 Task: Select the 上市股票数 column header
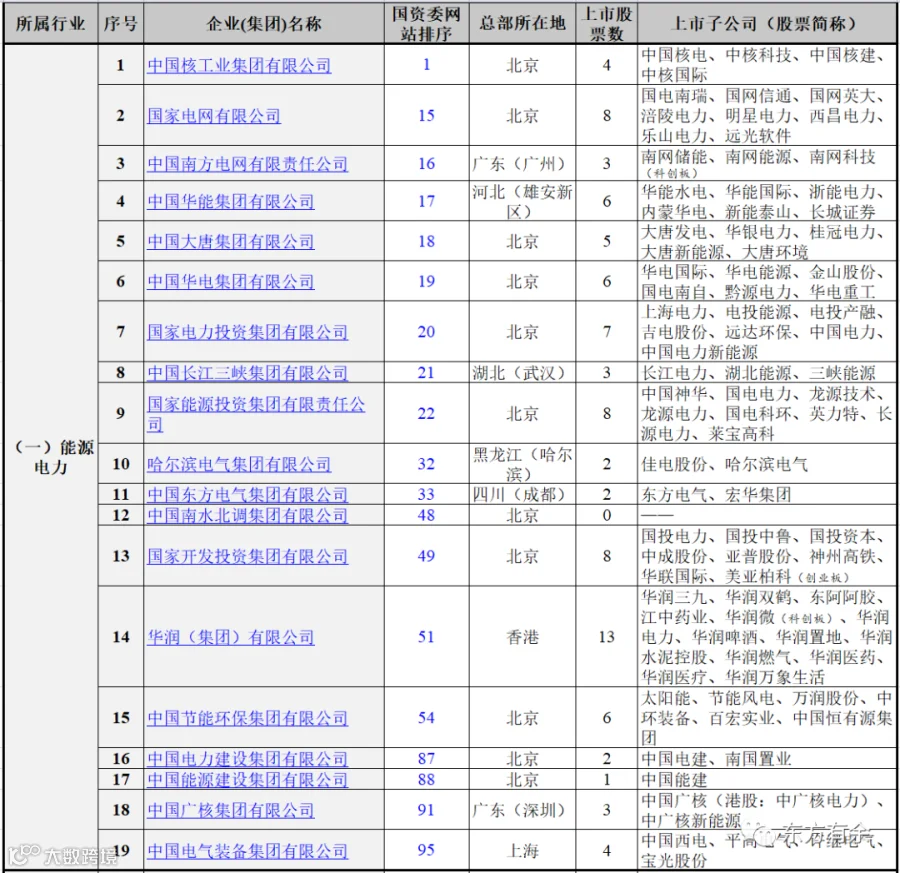point(607,24)
